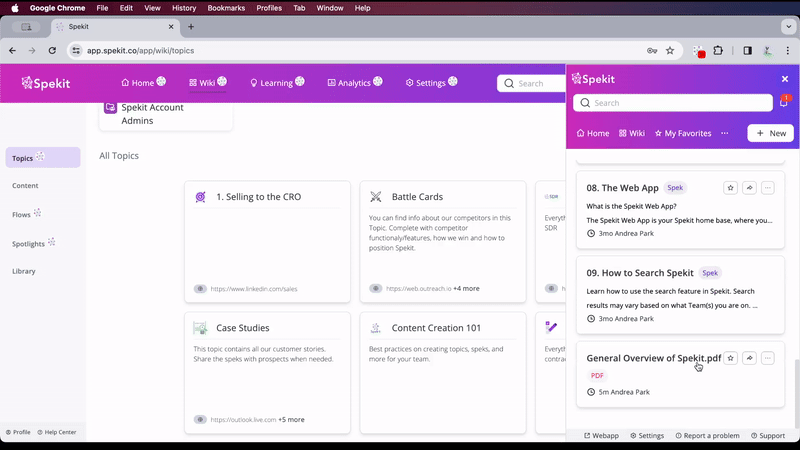Reload the page in Chrome
Screen dimensions: 800x450
coord(52,51)
